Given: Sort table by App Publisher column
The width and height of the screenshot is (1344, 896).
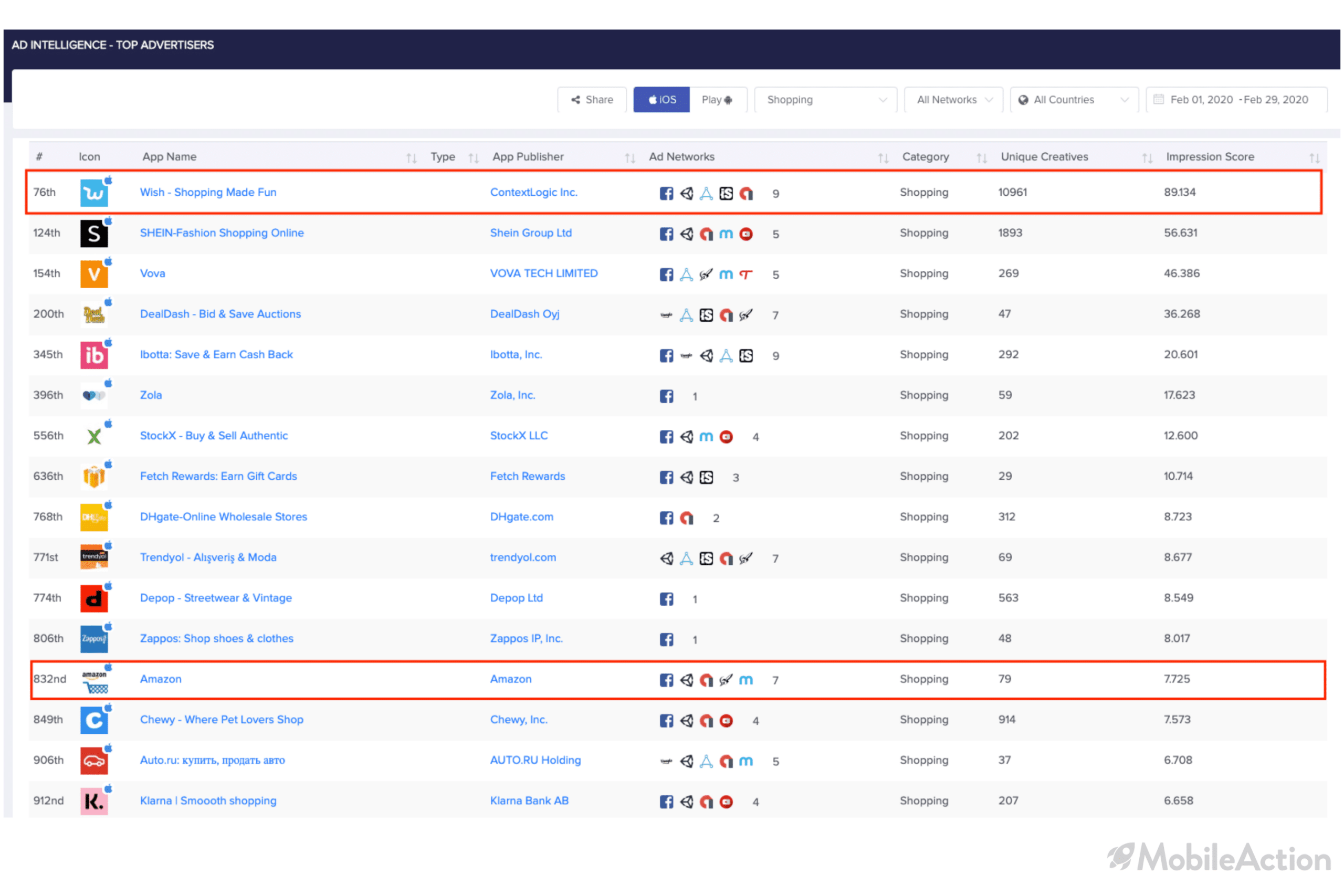Looking at the screenshot, I should [629, 157].
